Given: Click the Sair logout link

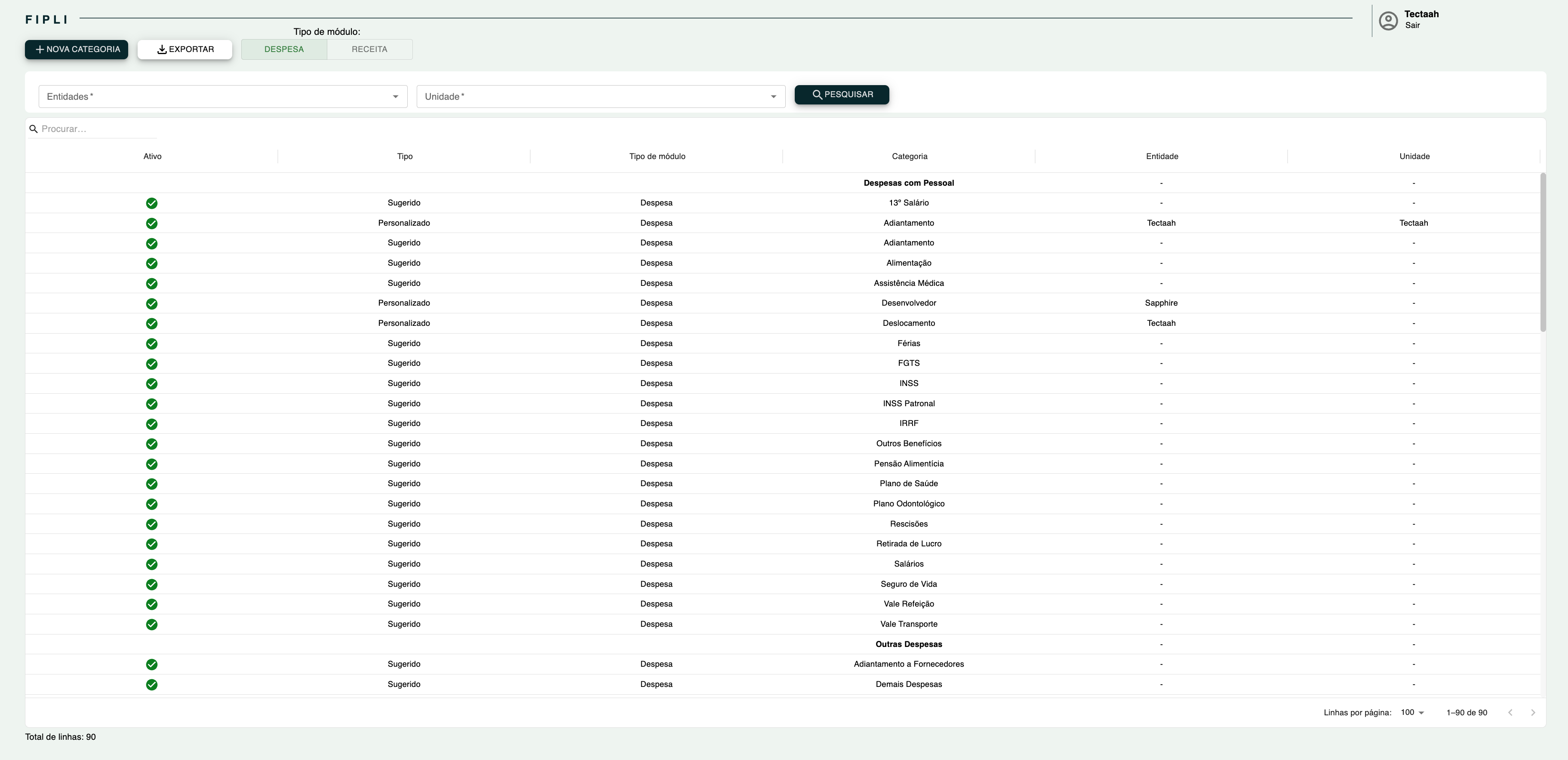Looking at the screenshot, I should click(1412, 25).
